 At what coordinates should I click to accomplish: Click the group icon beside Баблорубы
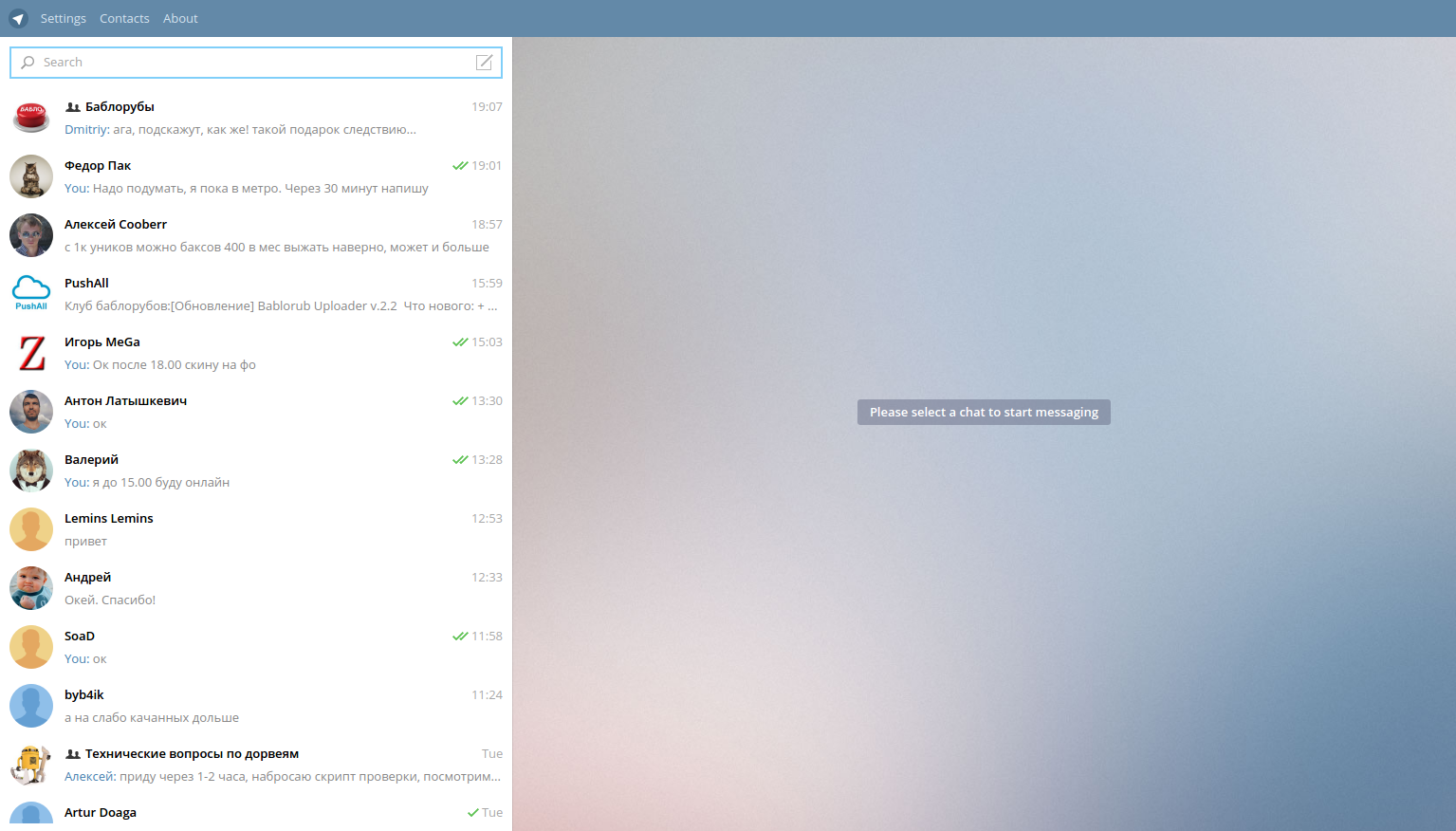click(x=73, y=107)
